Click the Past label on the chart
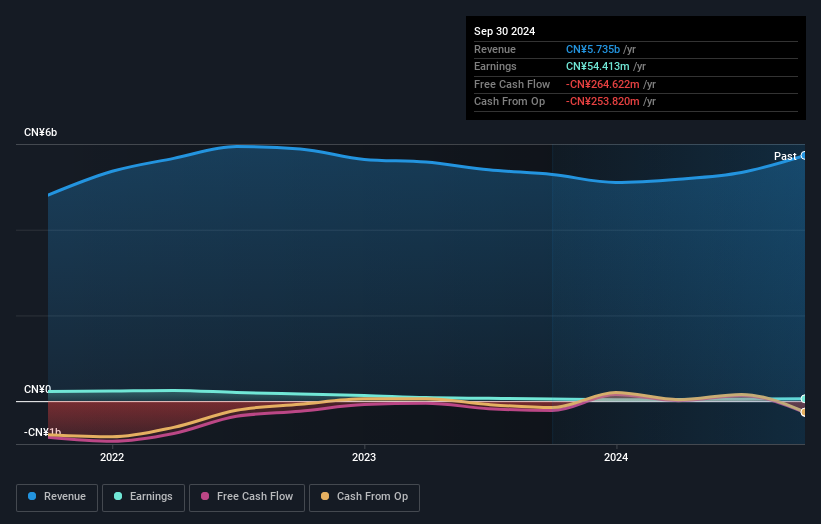This screenshot has height=524, width=821. 785,156
